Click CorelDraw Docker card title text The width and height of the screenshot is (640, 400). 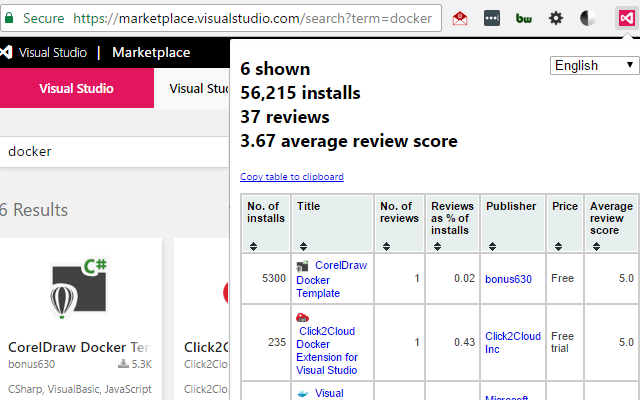click(x=80, y=347)
